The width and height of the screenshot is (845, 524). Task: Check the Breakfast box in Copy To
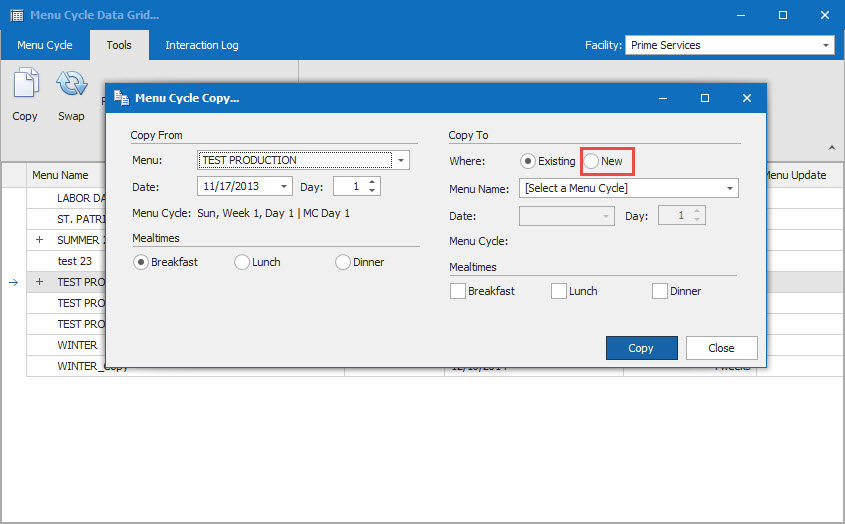[458, 291]
